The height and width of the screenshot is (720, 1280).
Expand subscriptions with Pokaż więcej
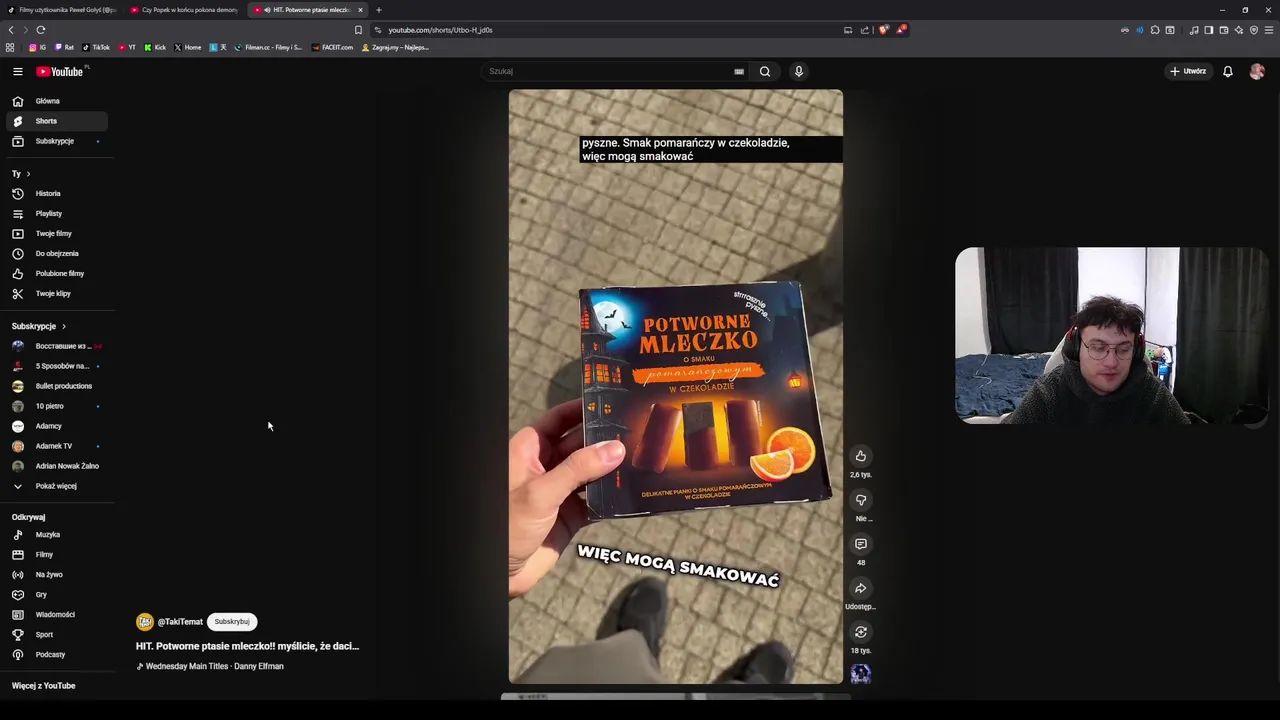[57, 486]
